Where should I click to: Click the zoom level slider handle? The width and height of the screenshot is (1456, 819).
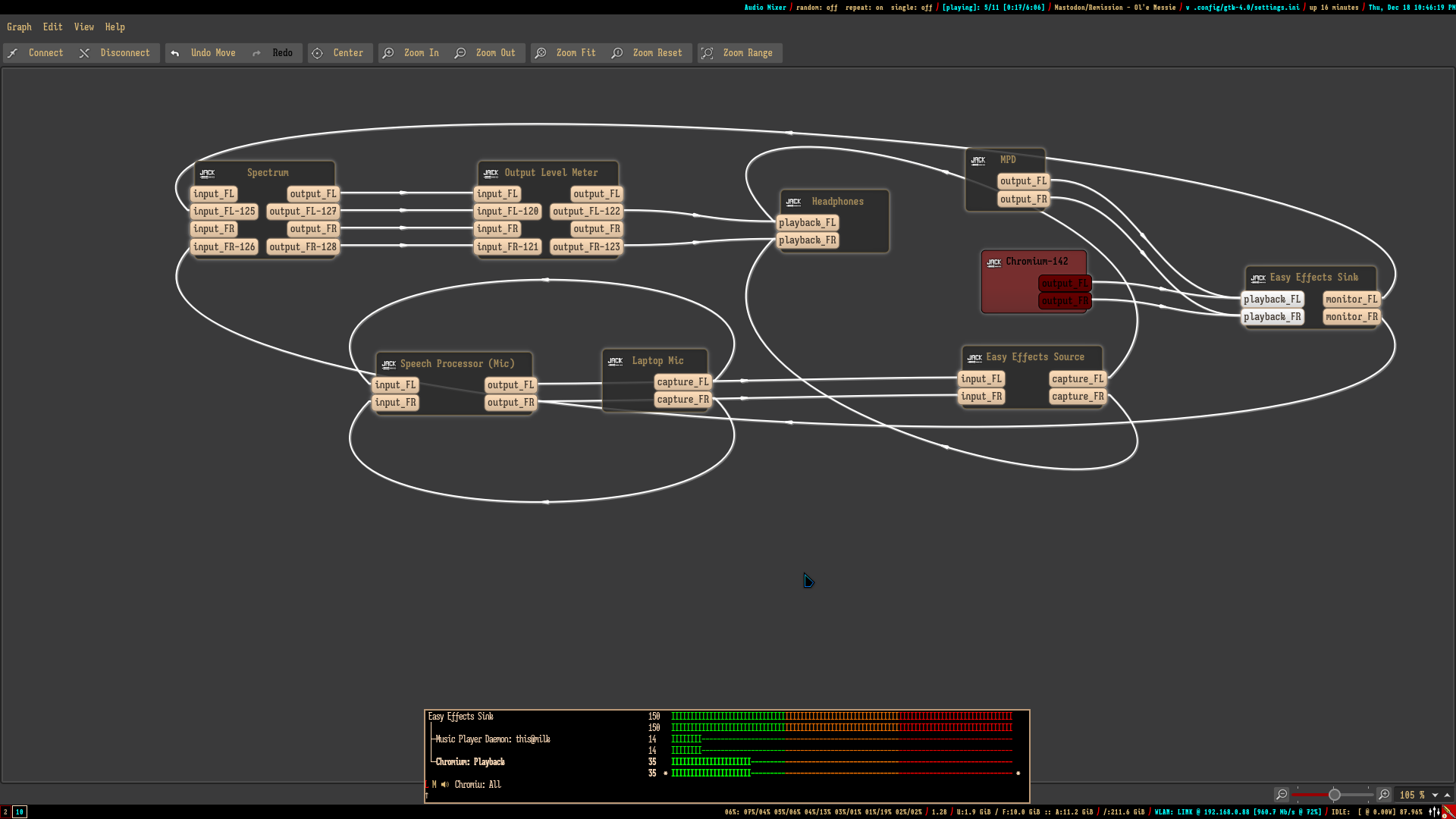click(x=1334, y=795)
